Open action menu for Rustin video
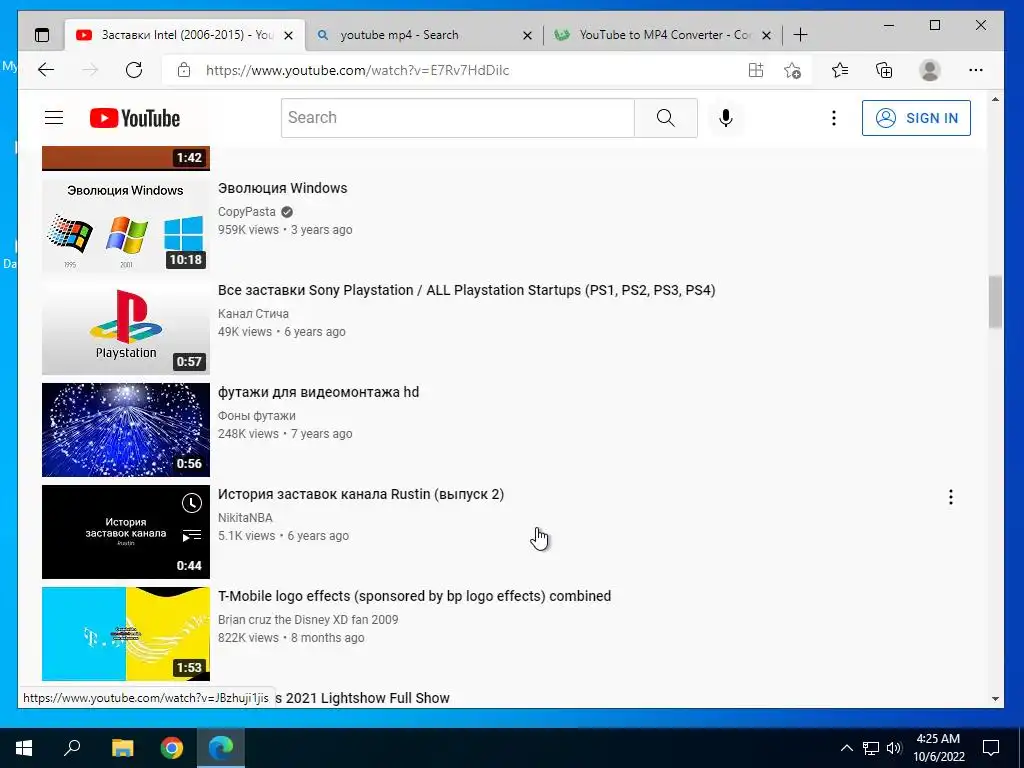1024x768 pixels. pyautogui.click(x=950, y=498)
